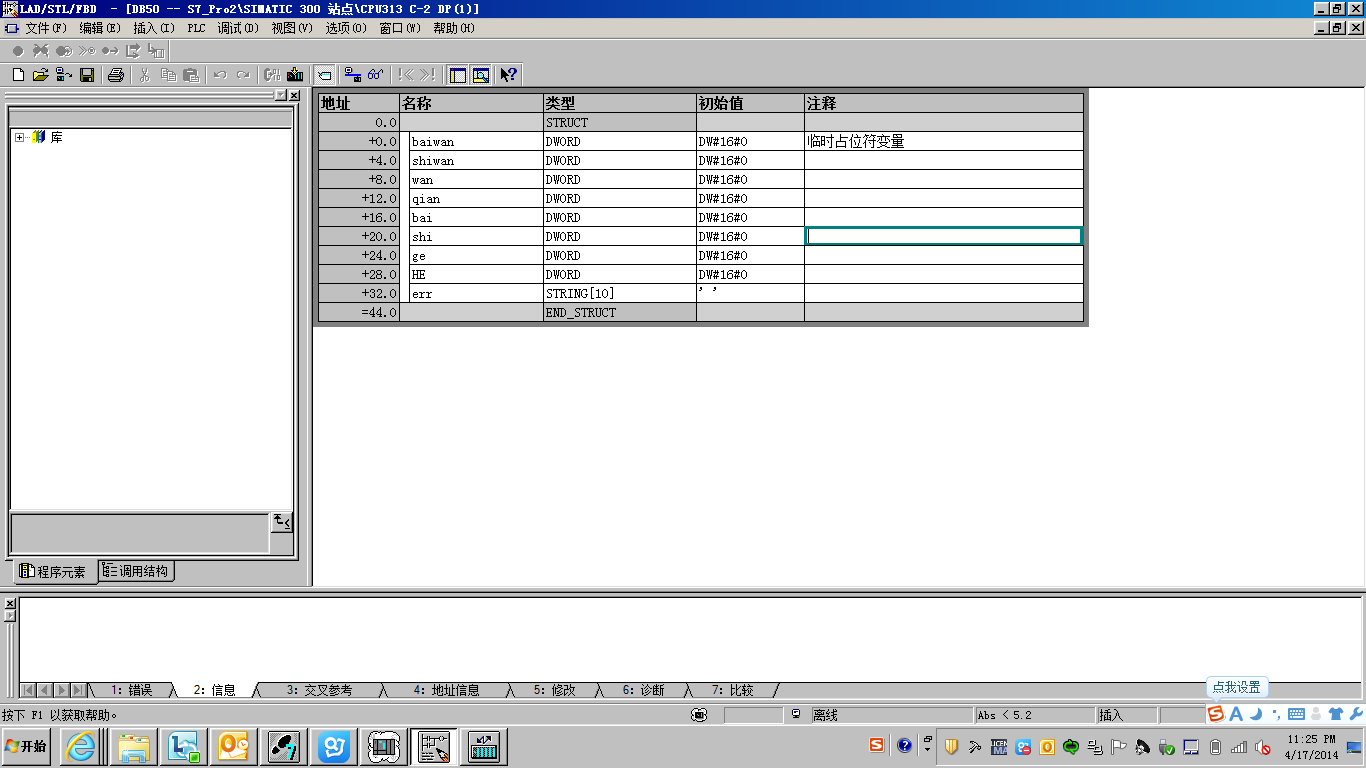Screen dimensions: 1366x768
Task: Open the 帮助(H) menu
Action: coord(454,28)
